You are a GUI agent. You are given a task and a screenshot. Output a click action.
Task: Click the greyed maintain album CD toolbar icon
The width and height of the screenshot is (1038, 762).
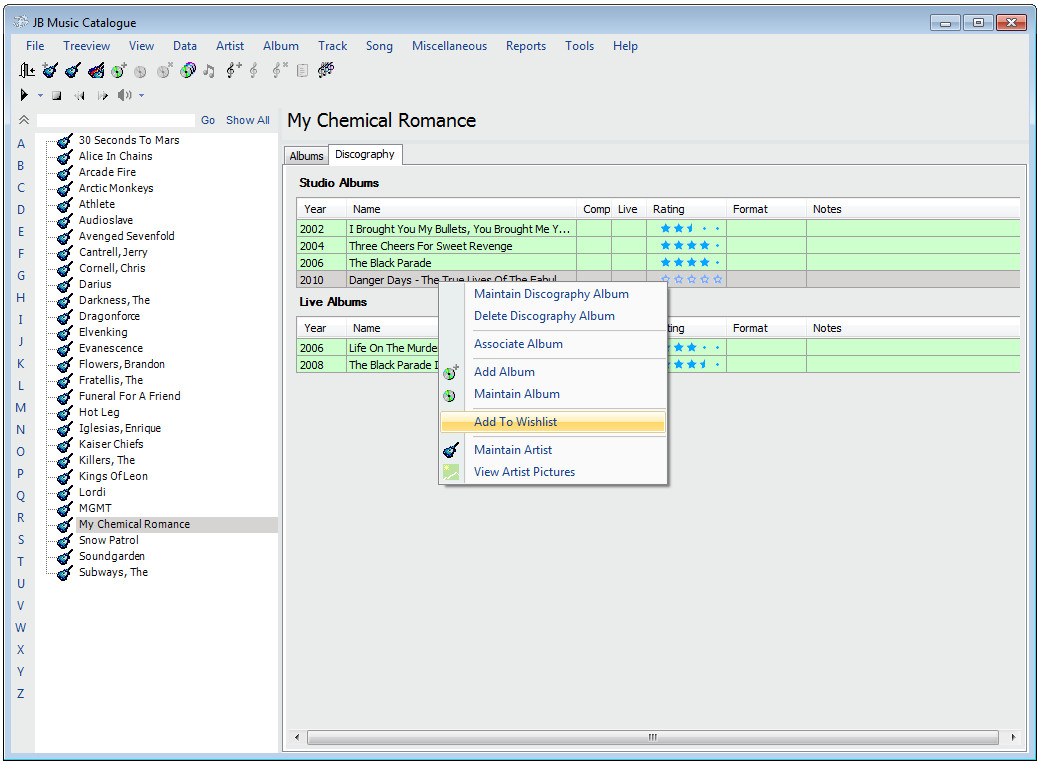[x=140, y=71]
